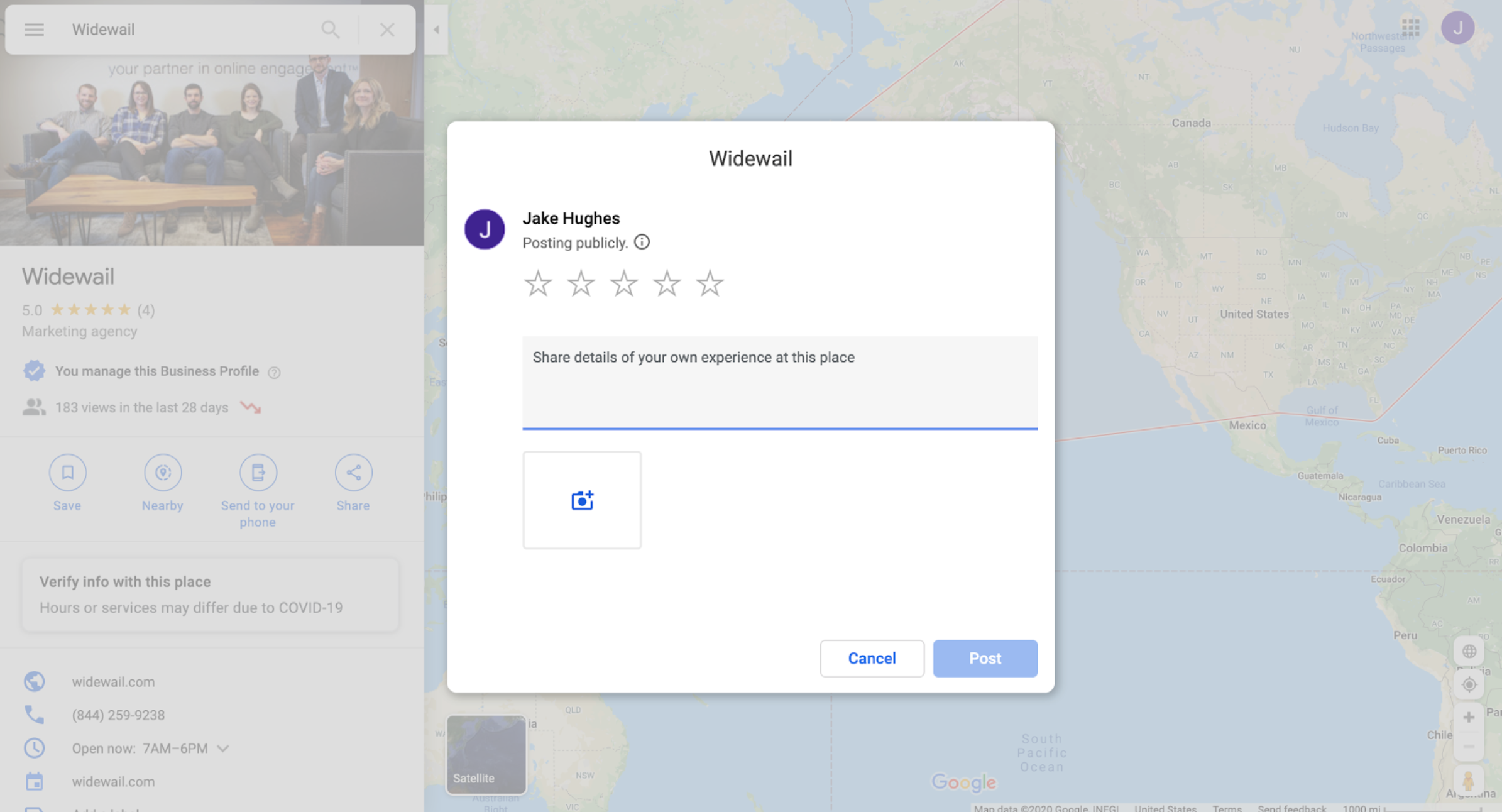Viewport: 1502px width, 812px height.
Task: Click the verified Business Profile badge
Action: click(x=34, y=371)
